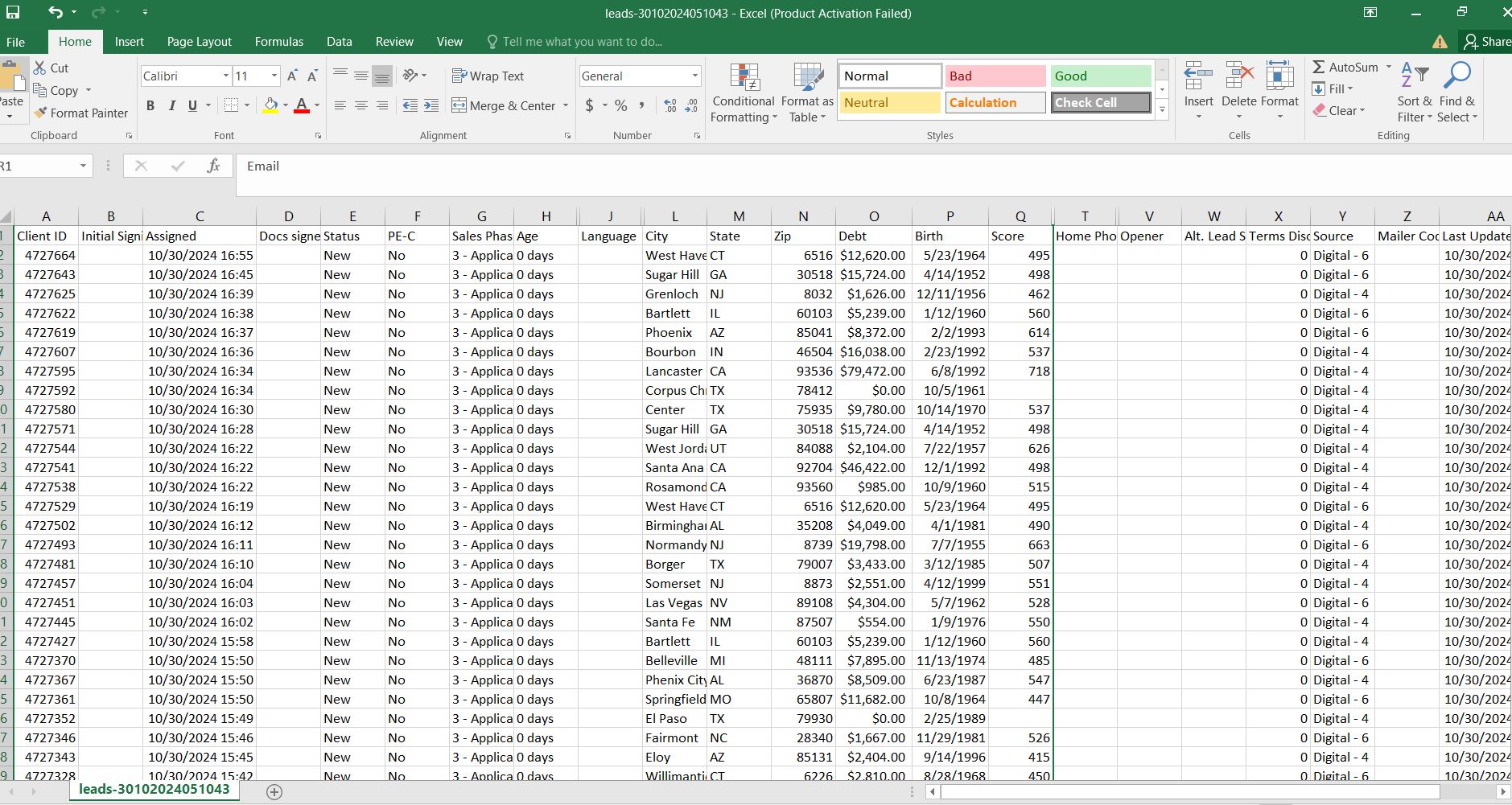Viewport: 1512px width, 805px height.
Task: Open the Font dialog box launcher
Action: (x=318, y=136)
